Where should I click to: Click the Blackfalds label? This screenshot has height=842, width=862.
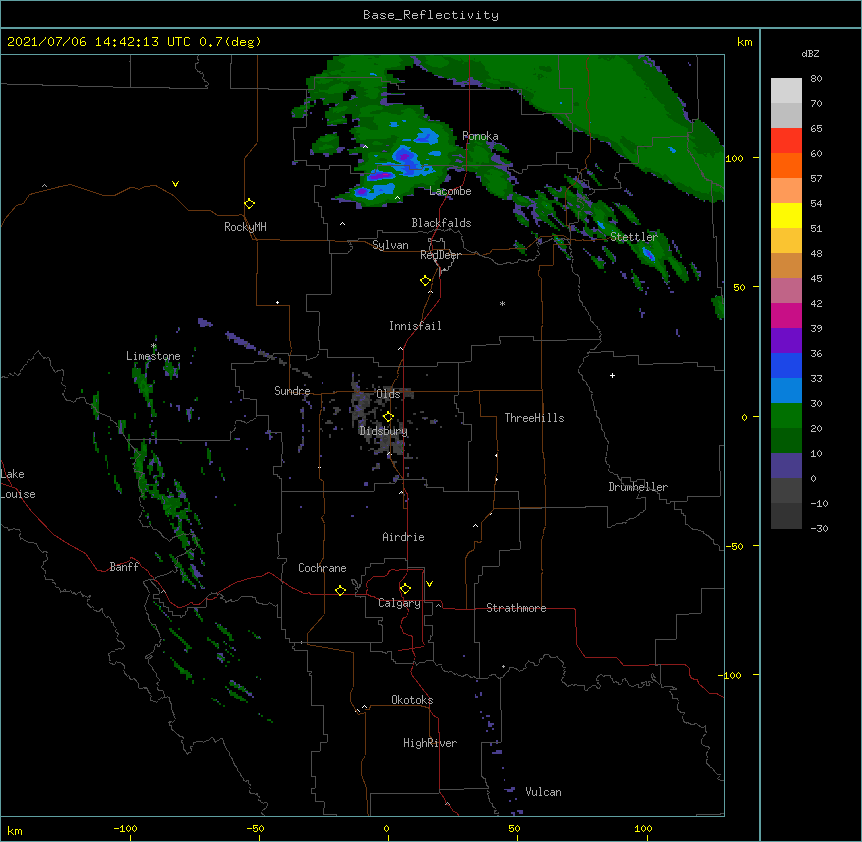coord(441,223)
